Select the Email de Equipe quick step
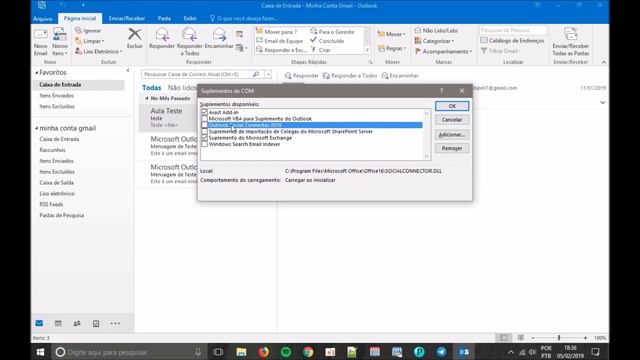640x360 pixels. (280, 41)
